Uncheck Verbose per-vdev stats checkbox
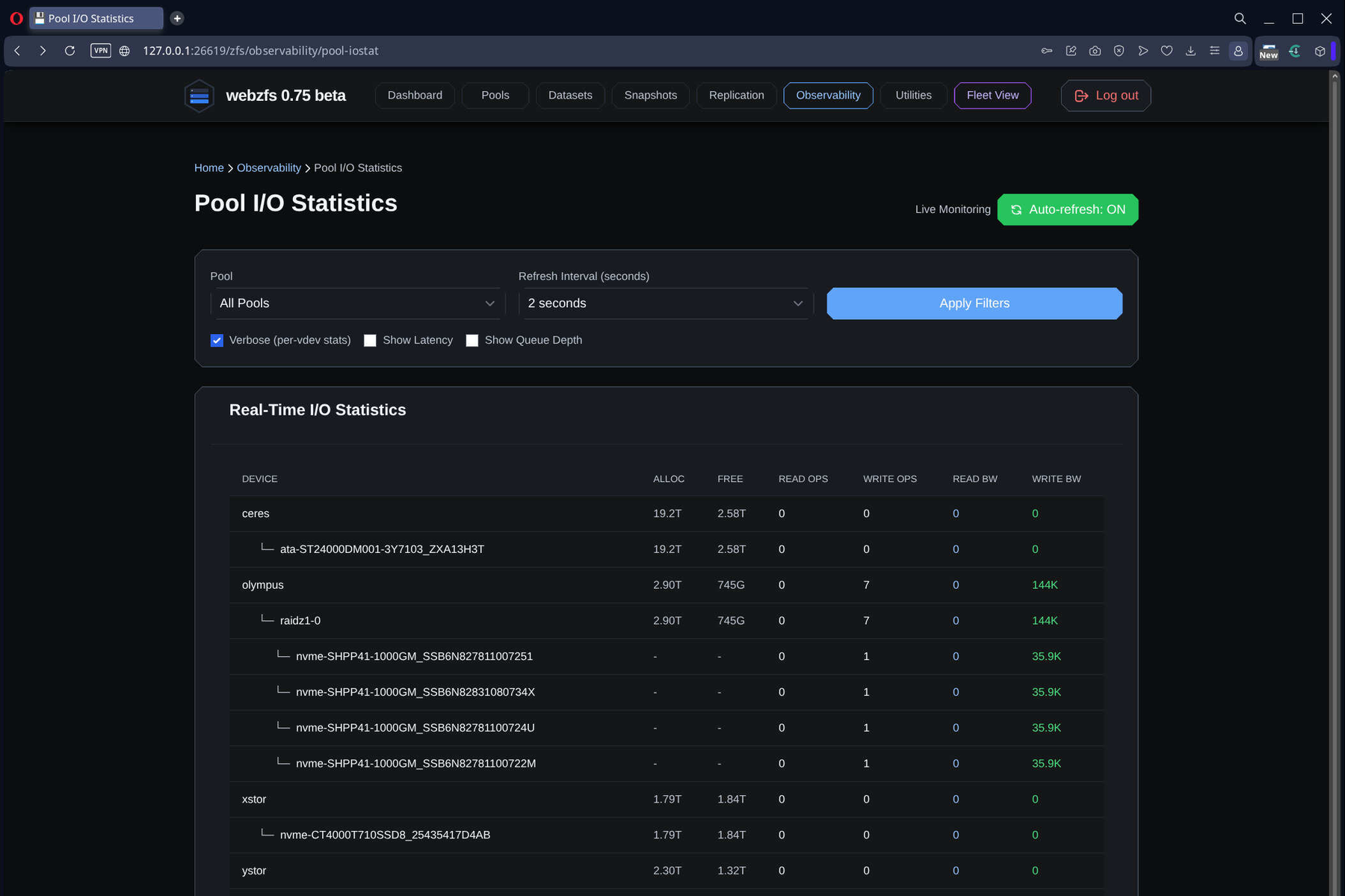 217,341
